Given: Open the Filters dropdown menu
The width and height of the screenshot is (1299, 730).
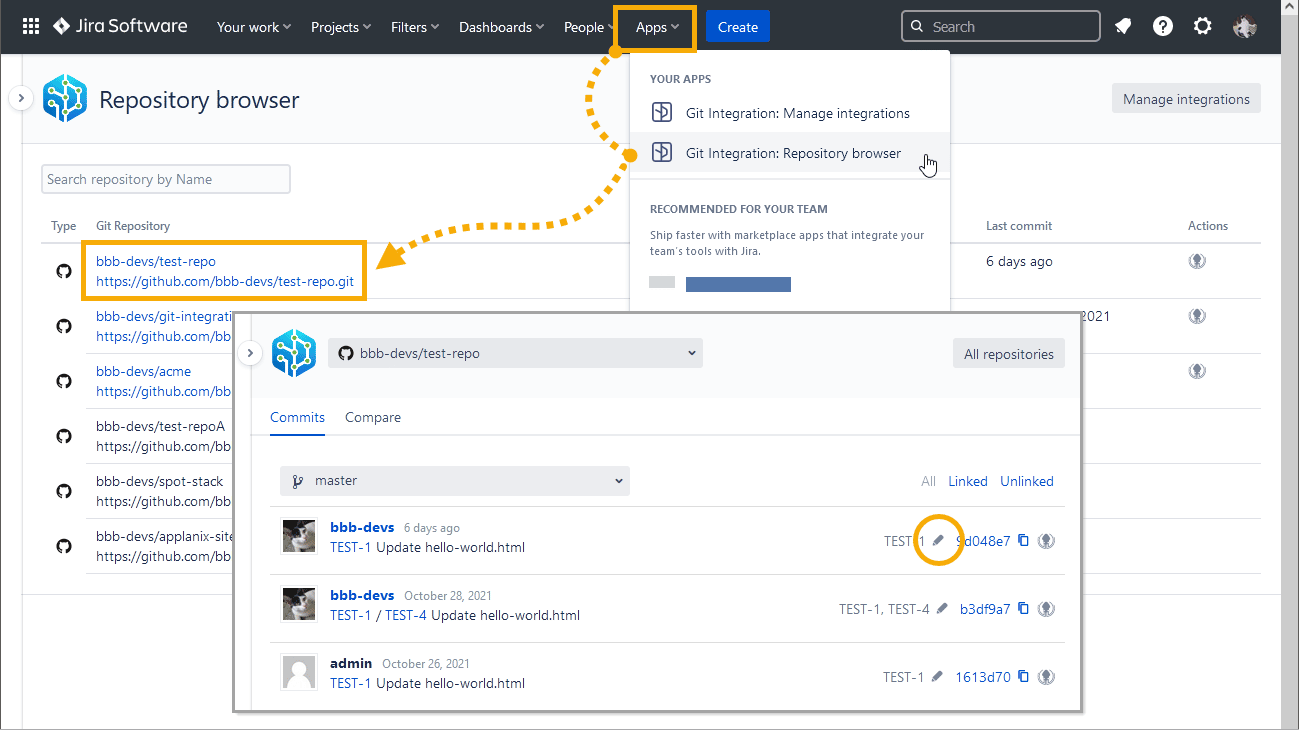Looking at the screenshot, I should 417,27.
